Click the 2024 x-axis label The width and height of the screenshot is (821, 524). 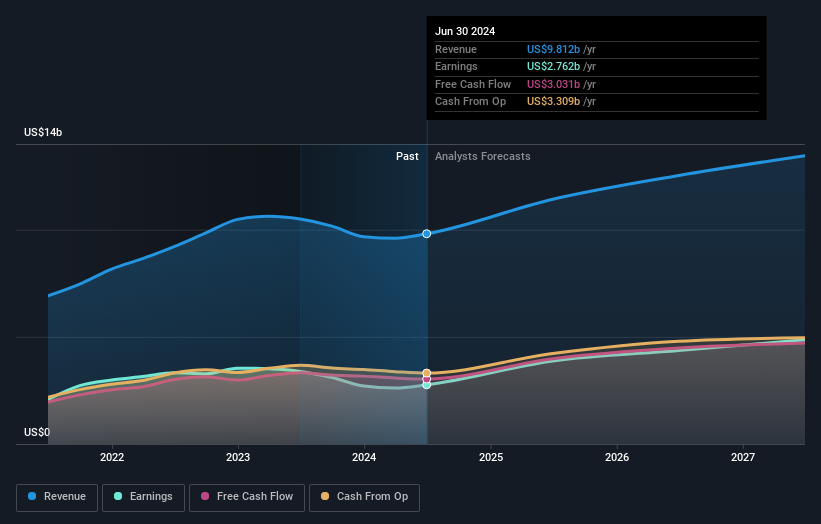pyautogui.click(x=364, y=458)
